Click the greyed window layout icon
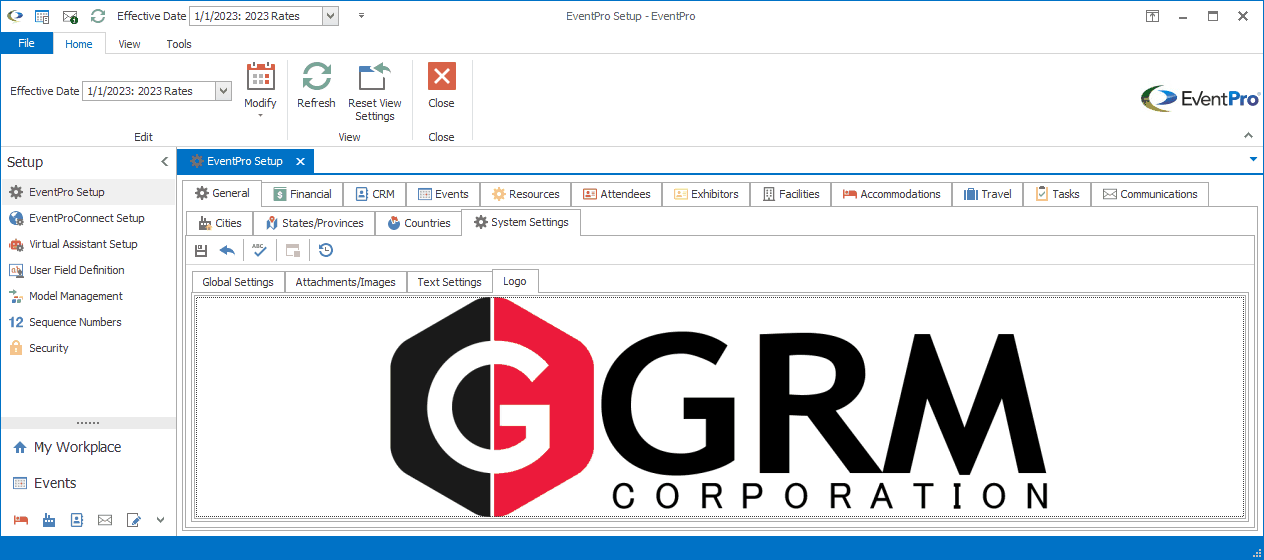The image size is (1264, 560). point(292,250)
